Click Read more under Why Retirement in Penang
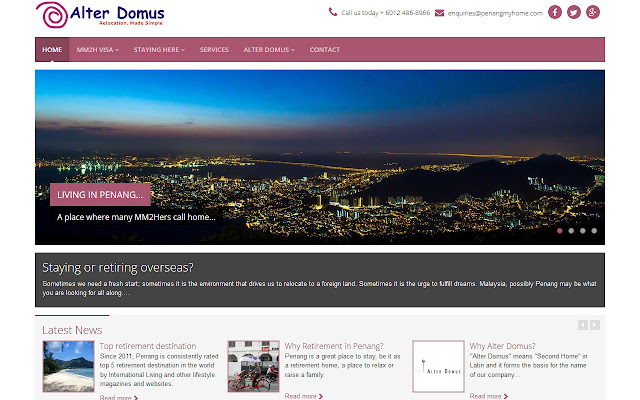This screenshot has height=400, width=640. coord(304,396)
